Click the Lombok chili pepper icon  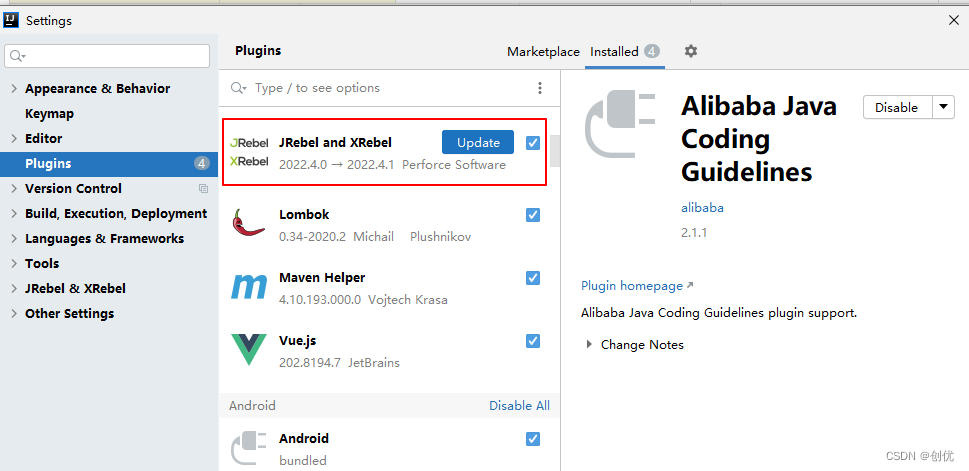248,223
